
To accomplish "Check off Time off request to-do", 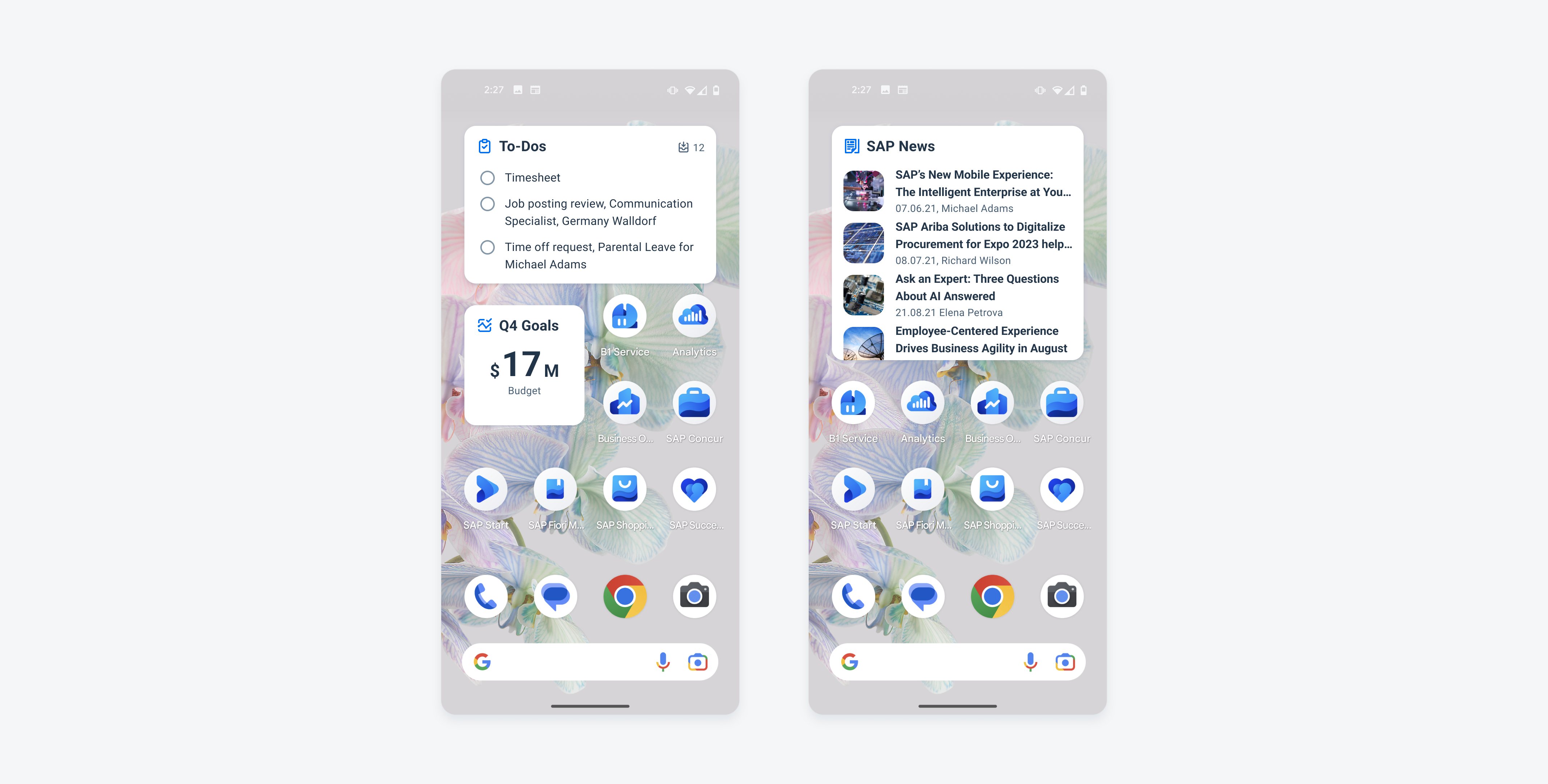I will (x=487, y=247).
